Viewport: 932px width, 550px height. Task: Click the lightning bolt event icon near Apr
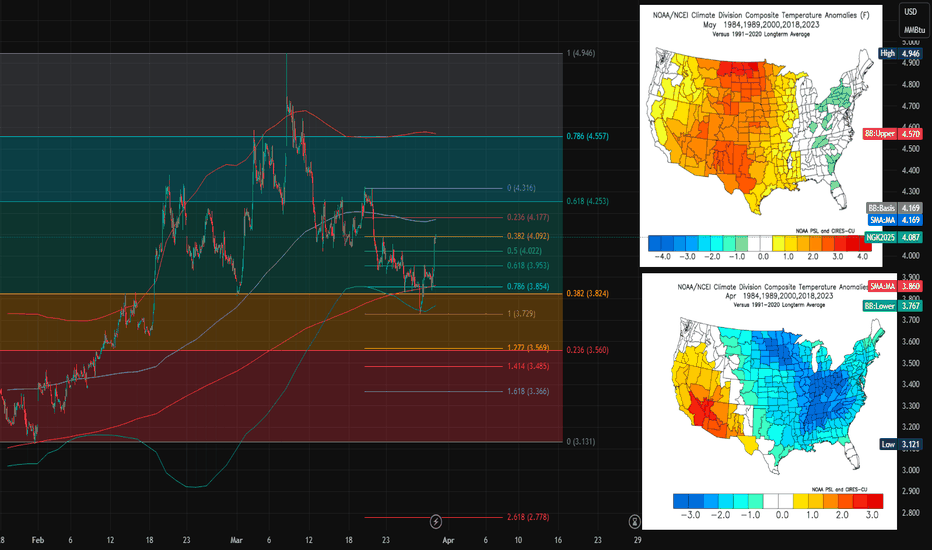coord(436,521)
